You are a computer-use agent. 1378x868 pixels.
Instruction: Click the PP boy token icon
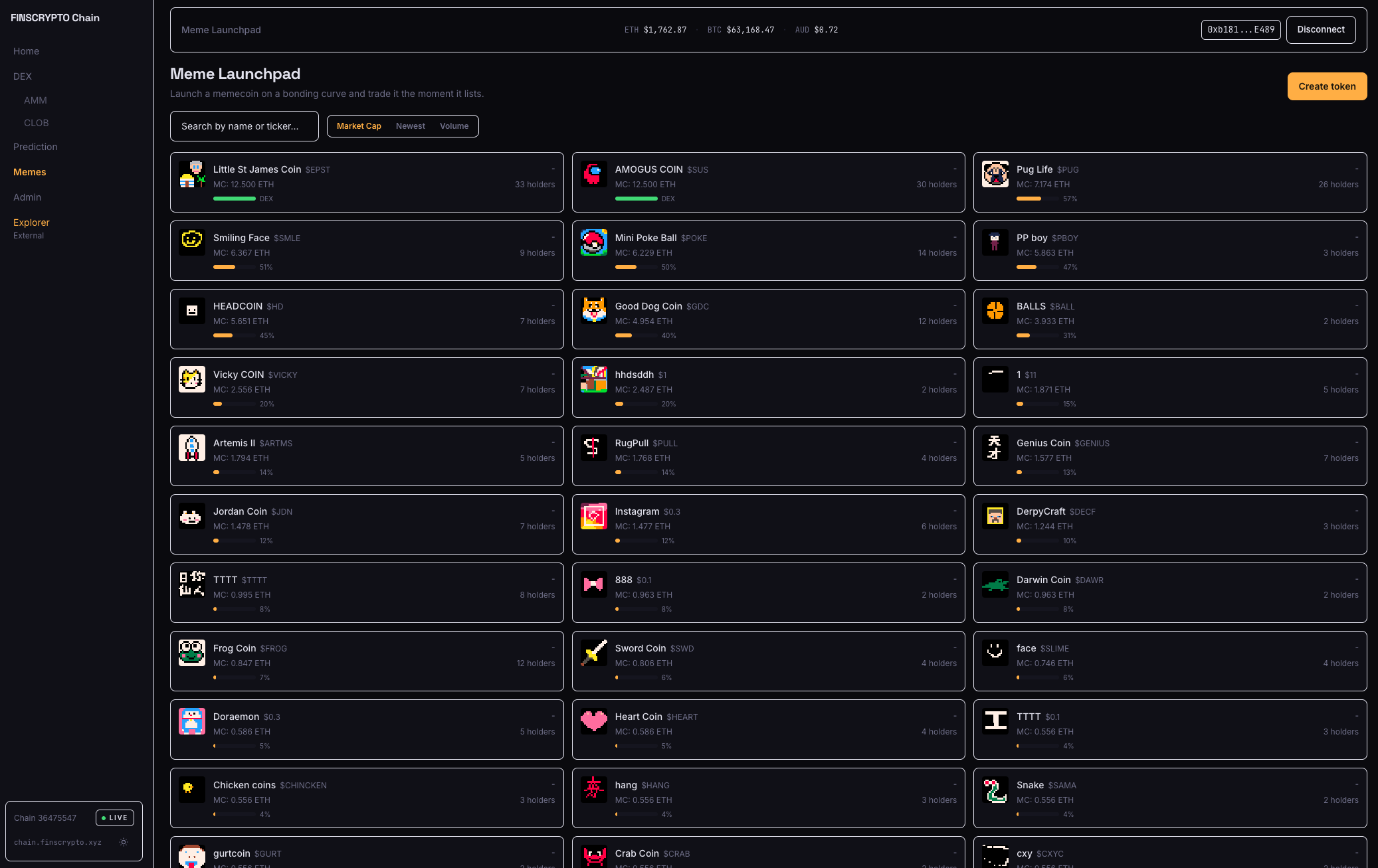click(x=995, y=242)
